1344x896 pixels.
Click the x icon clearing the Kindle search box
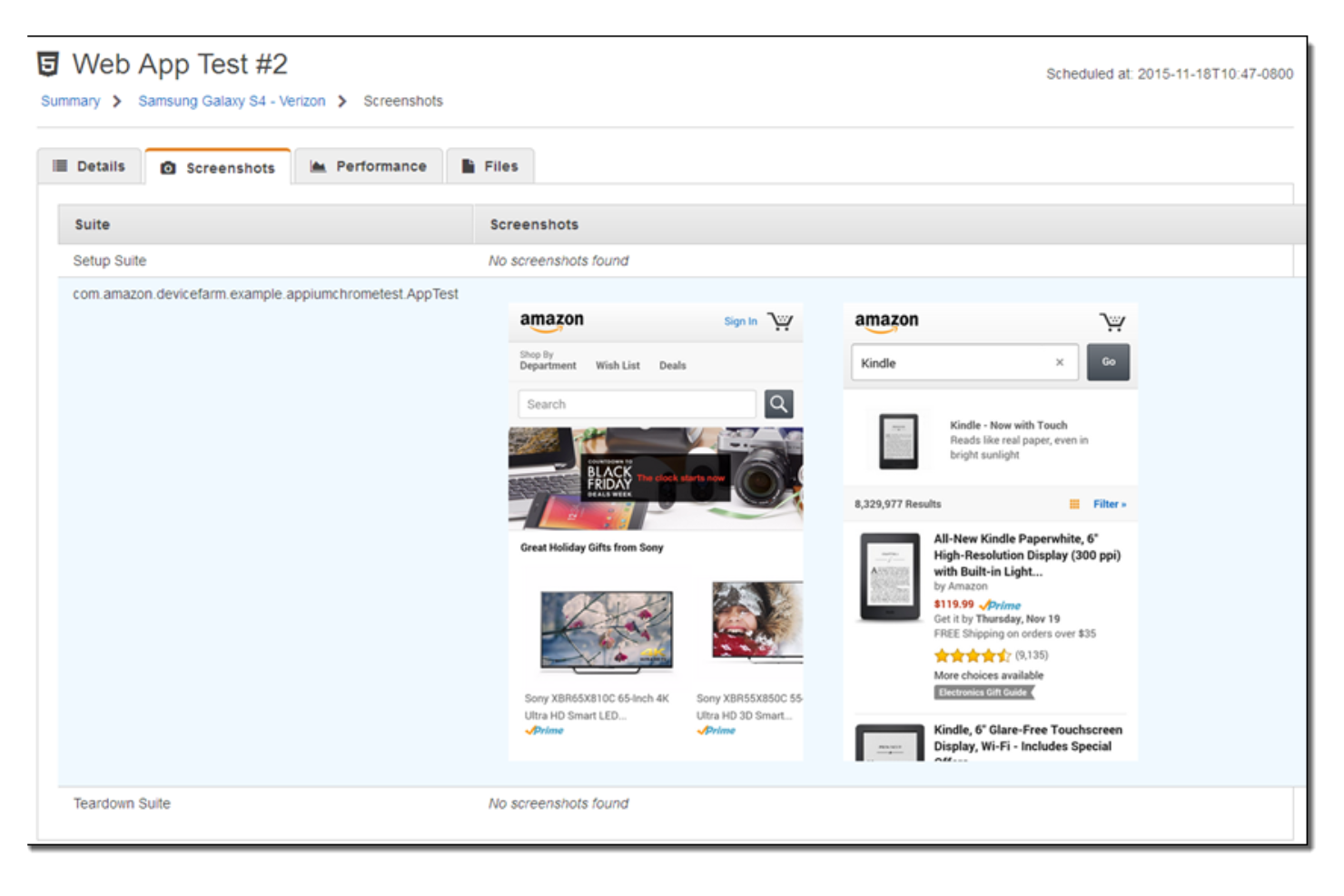(x=1060, y=362)
